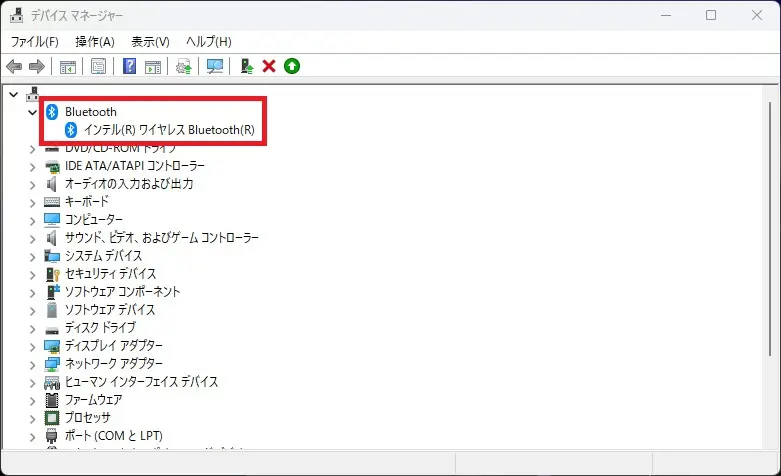Click the プロセッサ icon
781x476 pixels.
point(52,418)
